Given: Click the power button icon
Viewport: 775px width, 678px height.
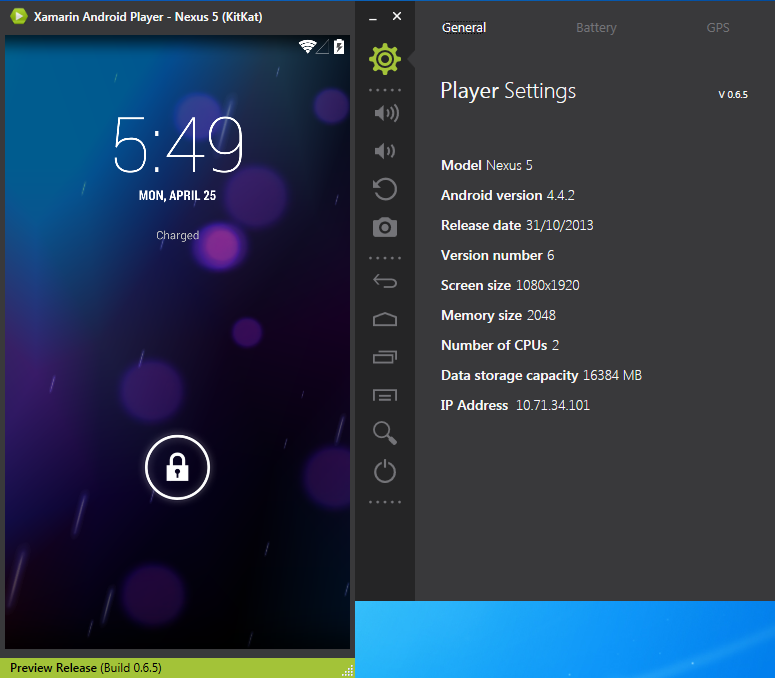Looking at the screenshot, I should (x=385, y=471).
